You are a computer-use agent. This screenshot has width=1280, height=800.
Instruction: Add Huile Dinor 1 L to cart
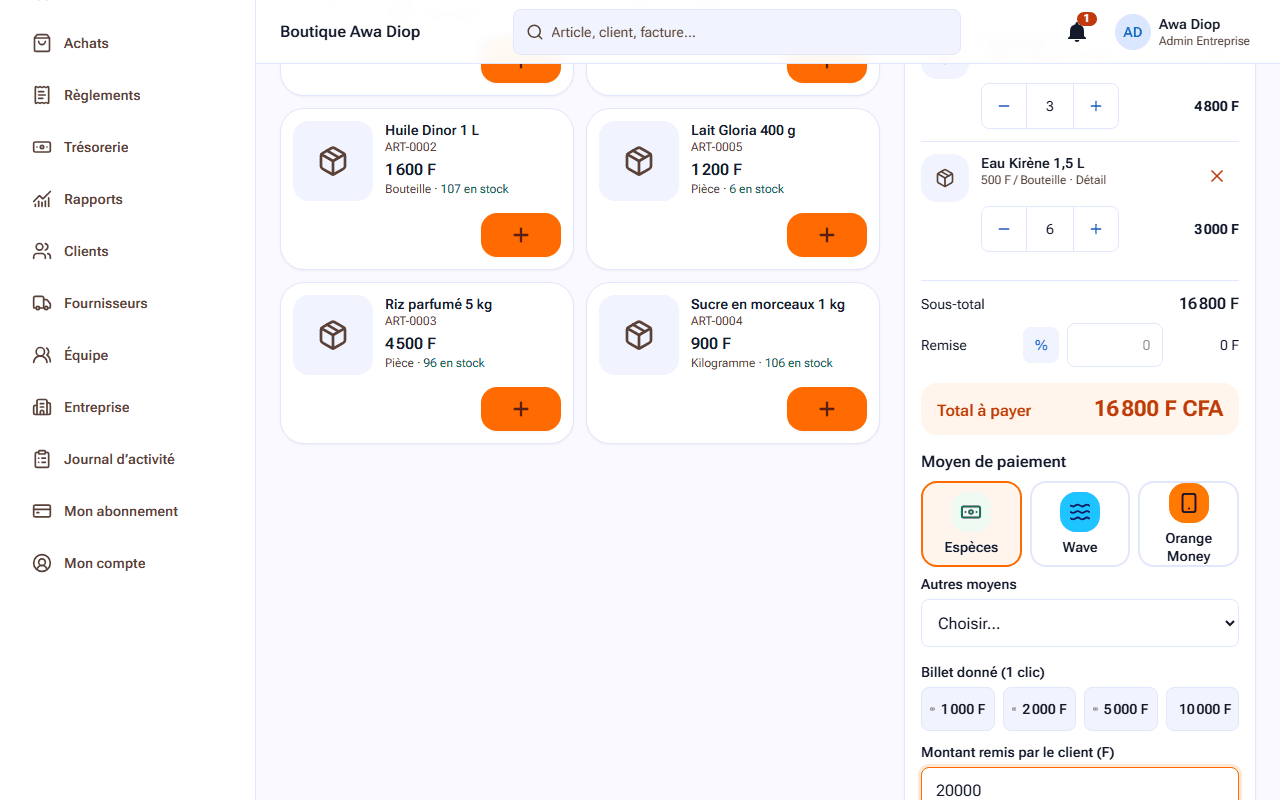[x=521, y=235]
